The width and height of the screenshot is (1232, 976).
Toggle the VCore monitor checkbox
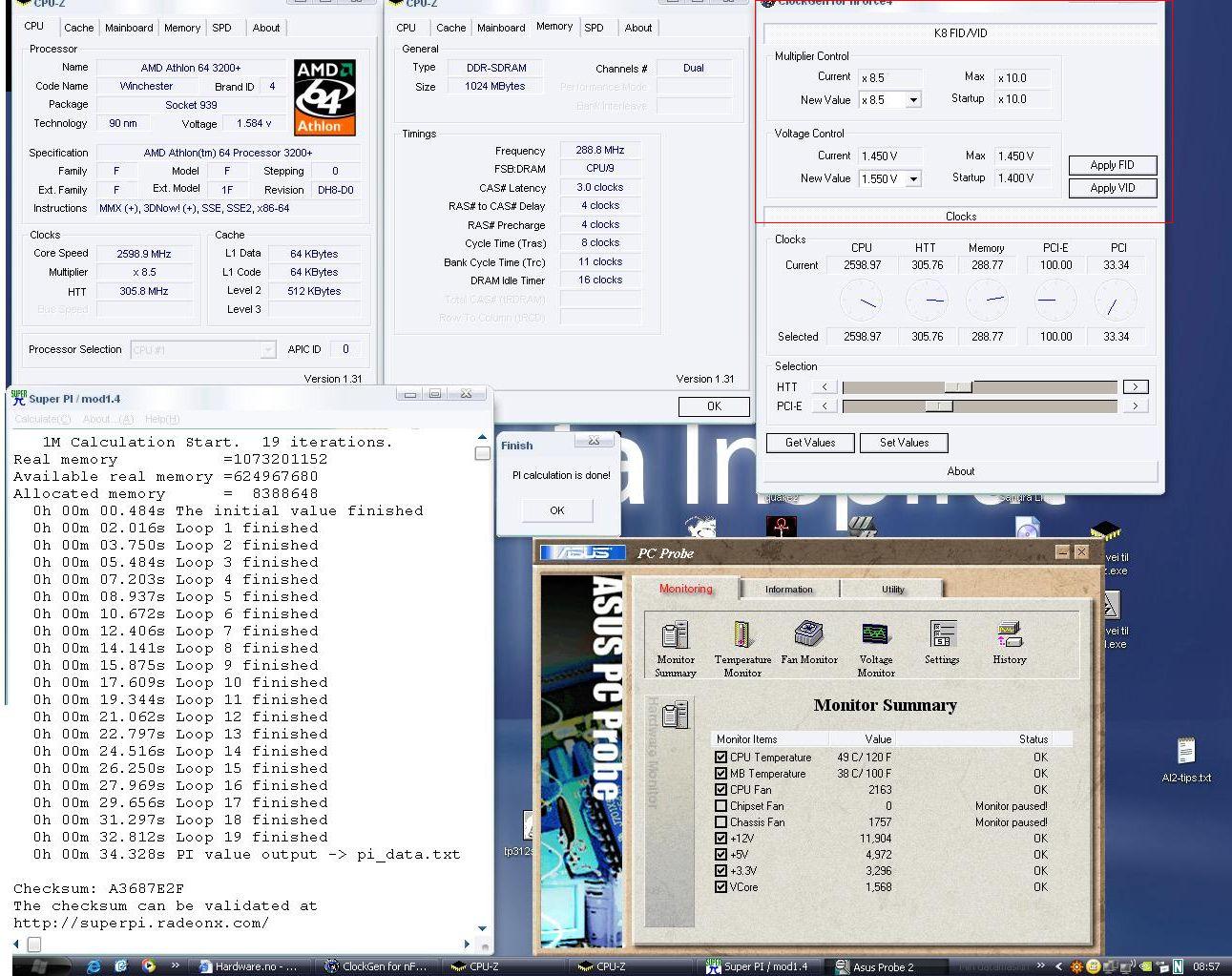click(x=721, y=887)
